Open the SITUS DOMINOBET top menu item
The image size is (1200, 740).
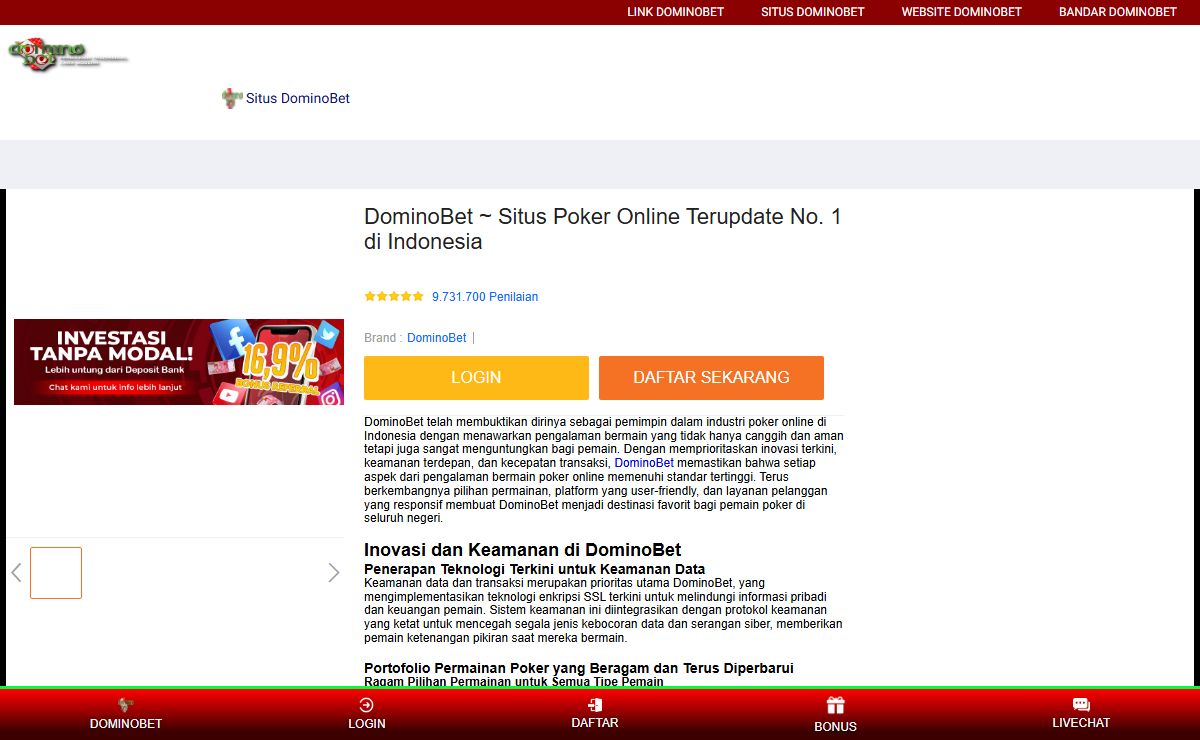point(812,12)
